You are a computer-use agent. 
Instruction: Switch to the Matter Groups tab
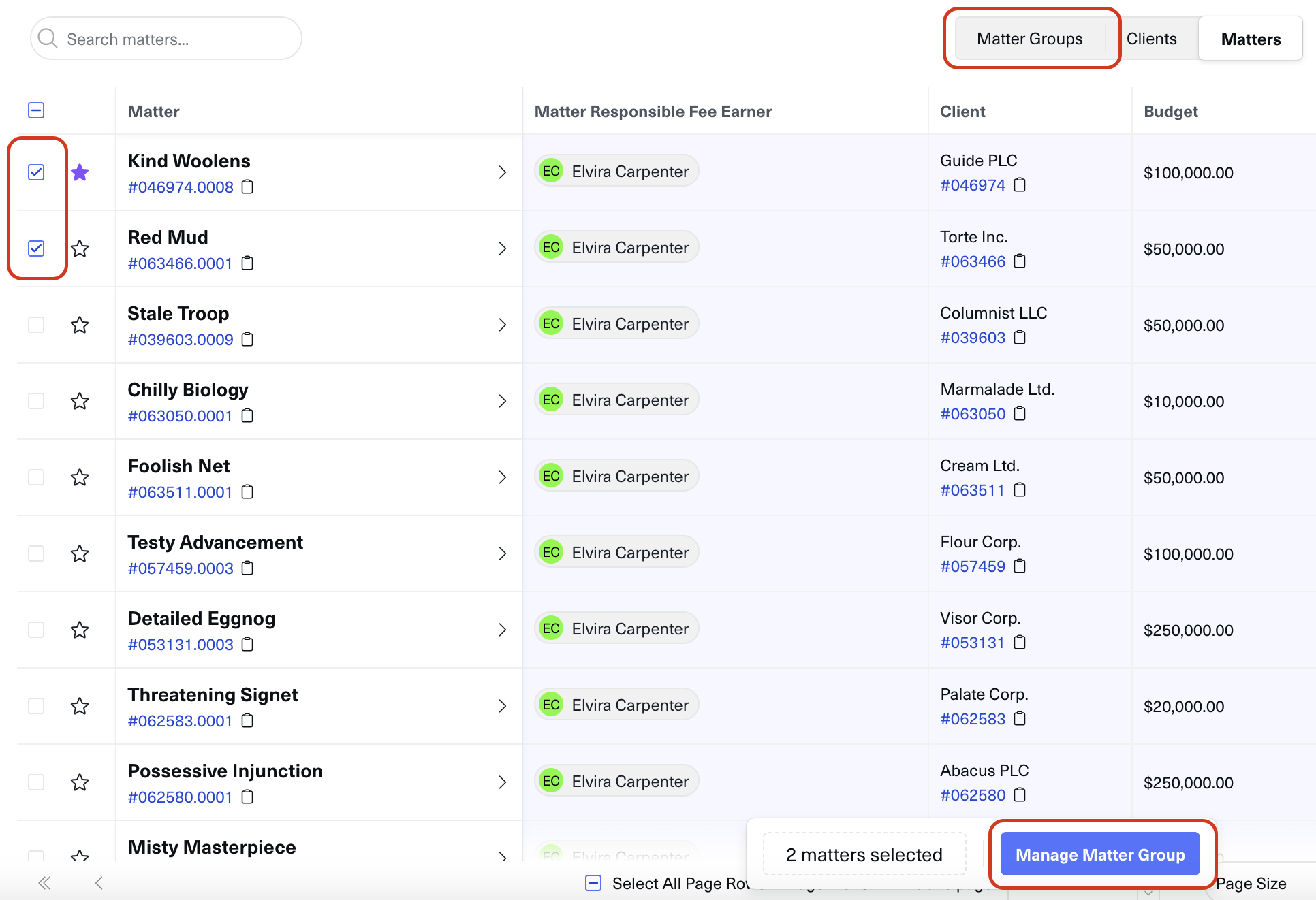[1029, 39]
